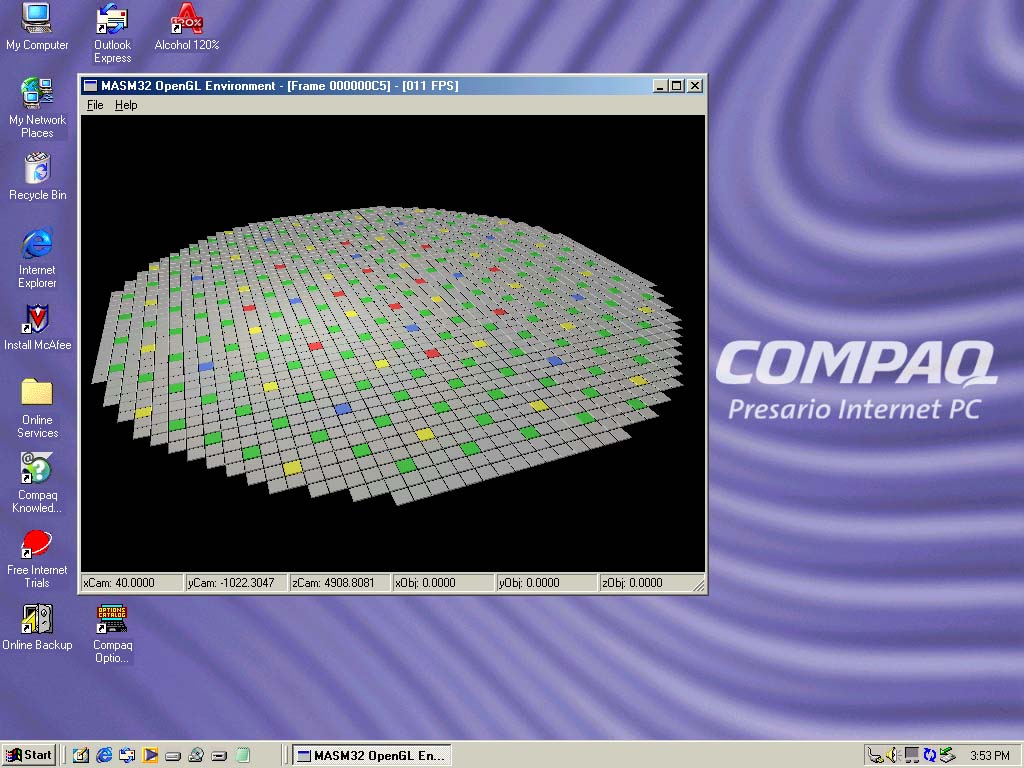The height and width of the screenshot is (768, 1024).
Task: Click the MASM32 OpenGL En... taskbar button
Action: [371, 756]
